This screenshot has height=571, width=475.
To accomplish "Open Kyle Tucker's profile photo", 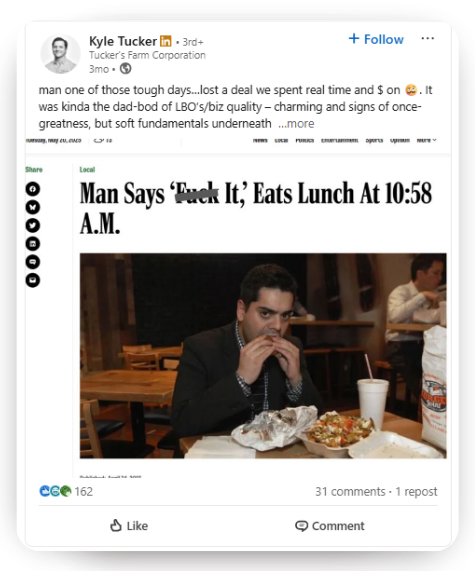I will click(x=60, y=54).
